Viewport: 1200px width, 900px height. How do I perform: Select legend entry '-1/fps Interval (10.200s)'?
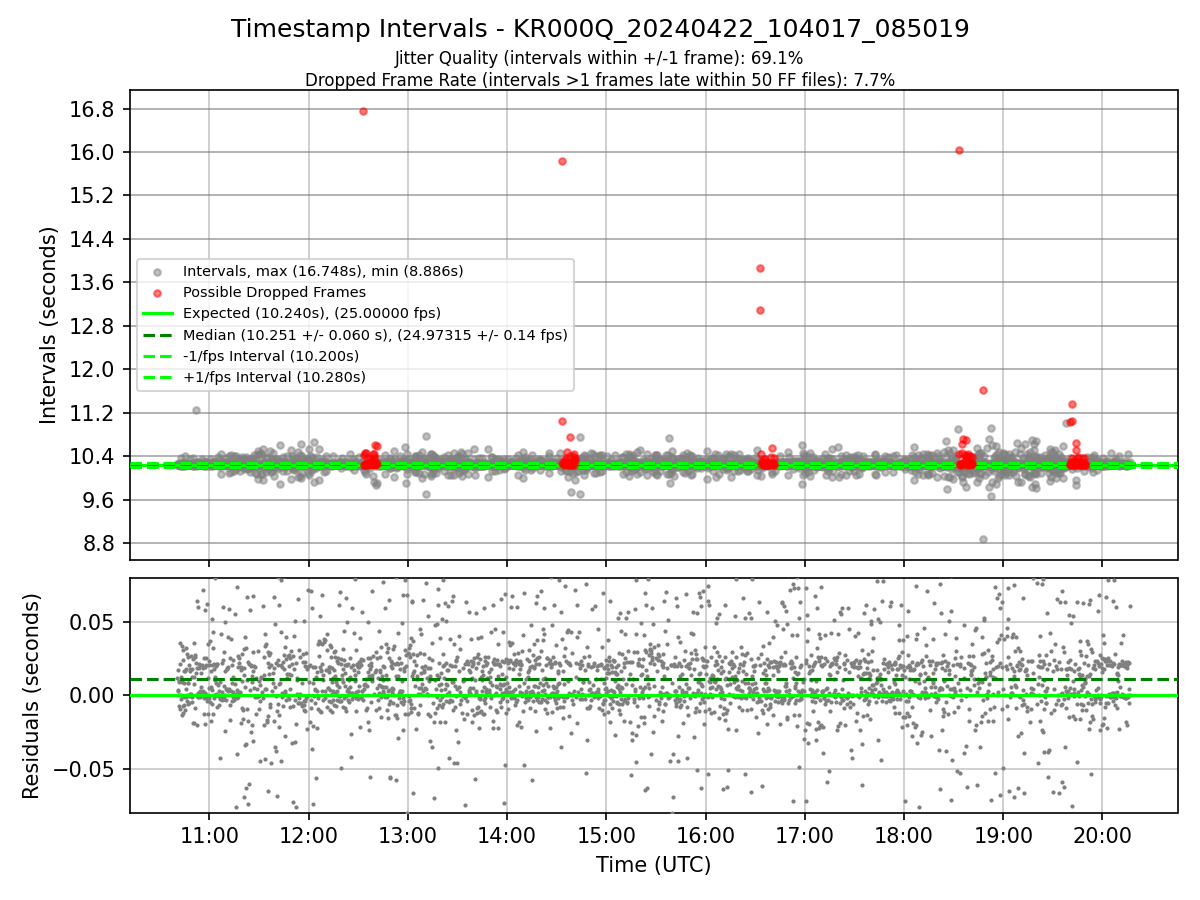271,356
